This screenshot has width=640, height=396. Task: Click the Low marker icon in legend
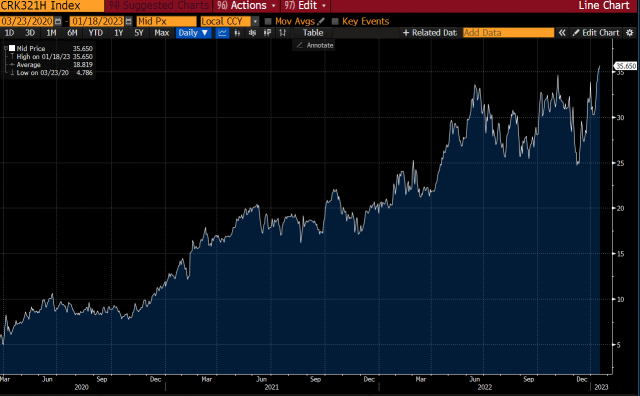pyautogui.click(x=12, y=73)
